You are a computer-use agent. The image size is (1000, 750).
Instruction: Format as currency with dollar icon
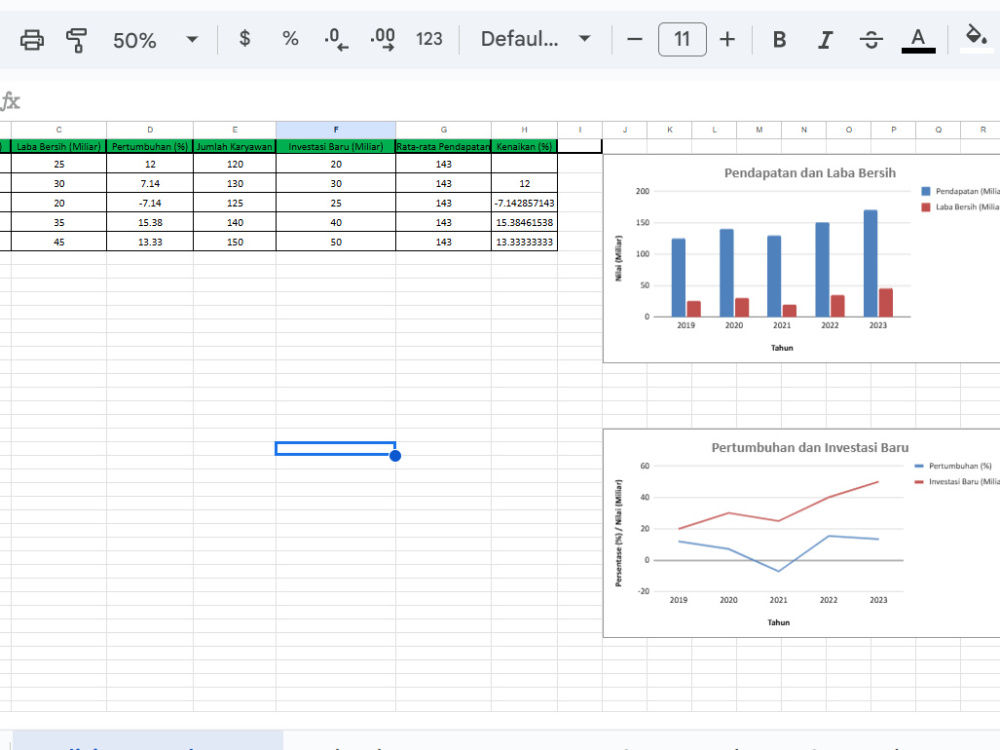(244, 39)
